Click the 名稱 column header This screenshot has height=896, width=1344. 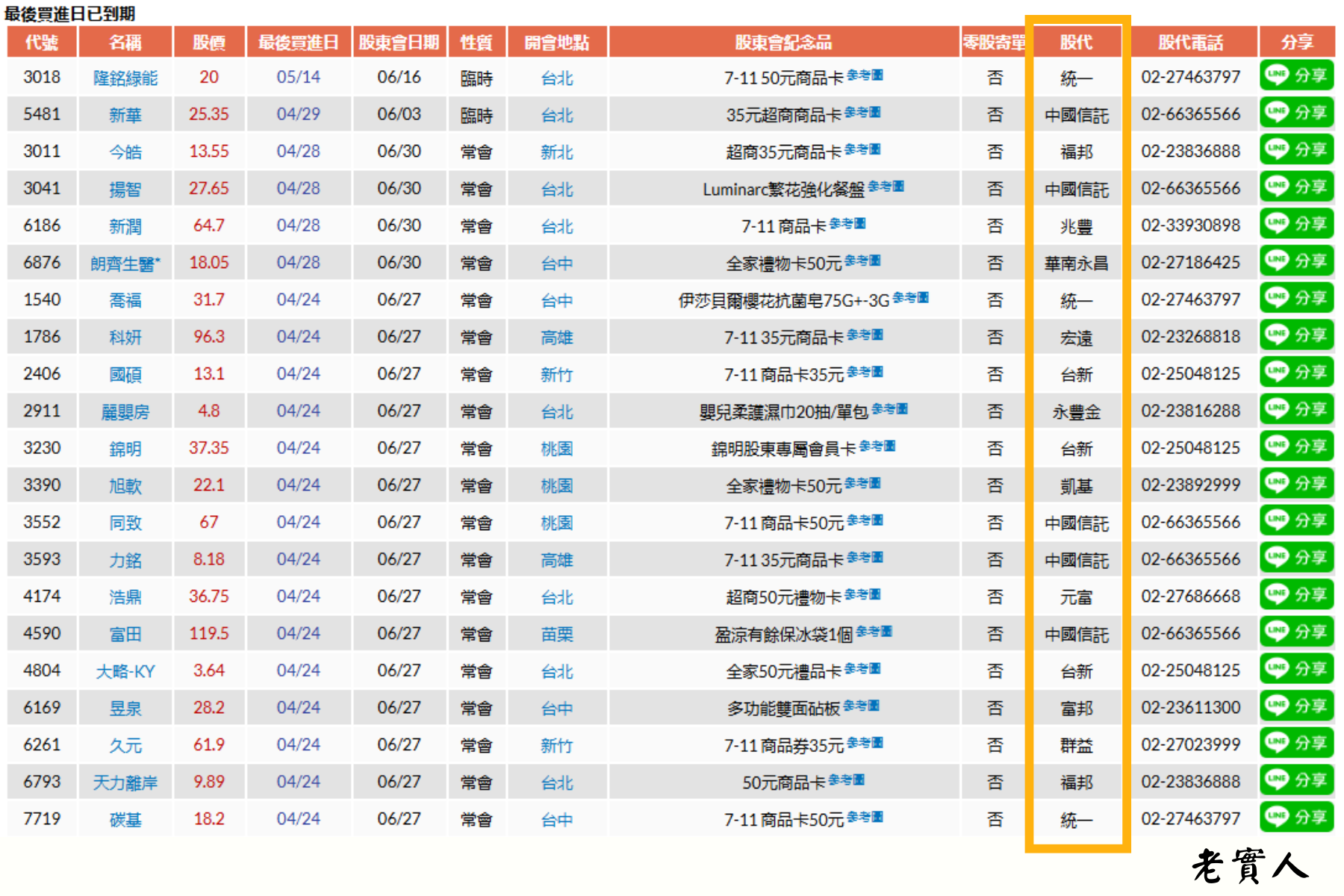125,42
